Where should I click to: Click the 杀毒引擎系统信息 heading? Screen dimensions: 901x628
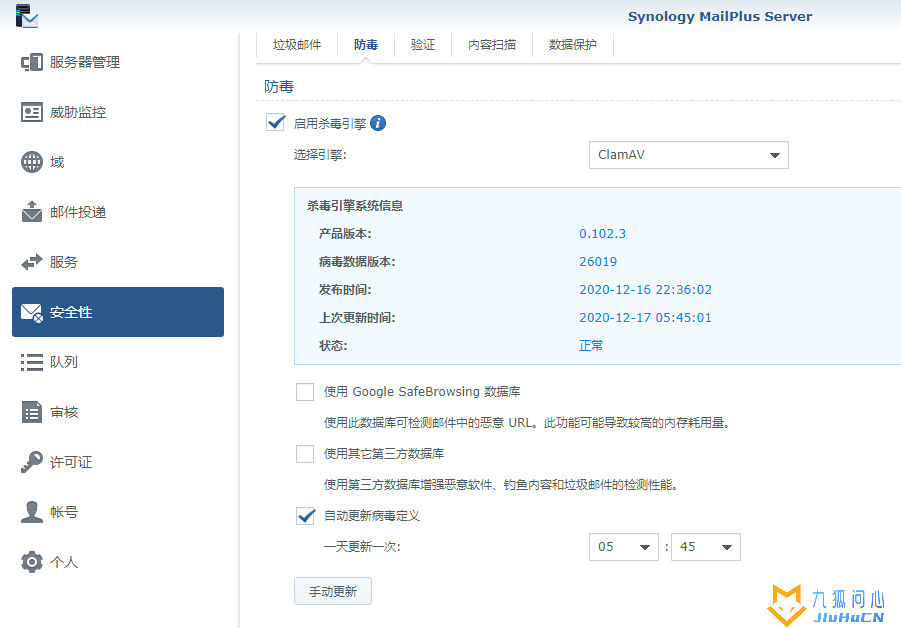tap(355, 206)
